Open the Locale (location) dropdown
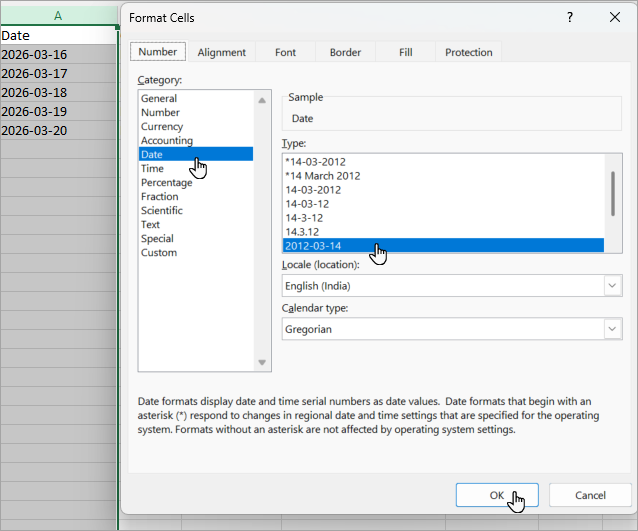This screenshot has height=531, width=638. [x=612, y=286]
